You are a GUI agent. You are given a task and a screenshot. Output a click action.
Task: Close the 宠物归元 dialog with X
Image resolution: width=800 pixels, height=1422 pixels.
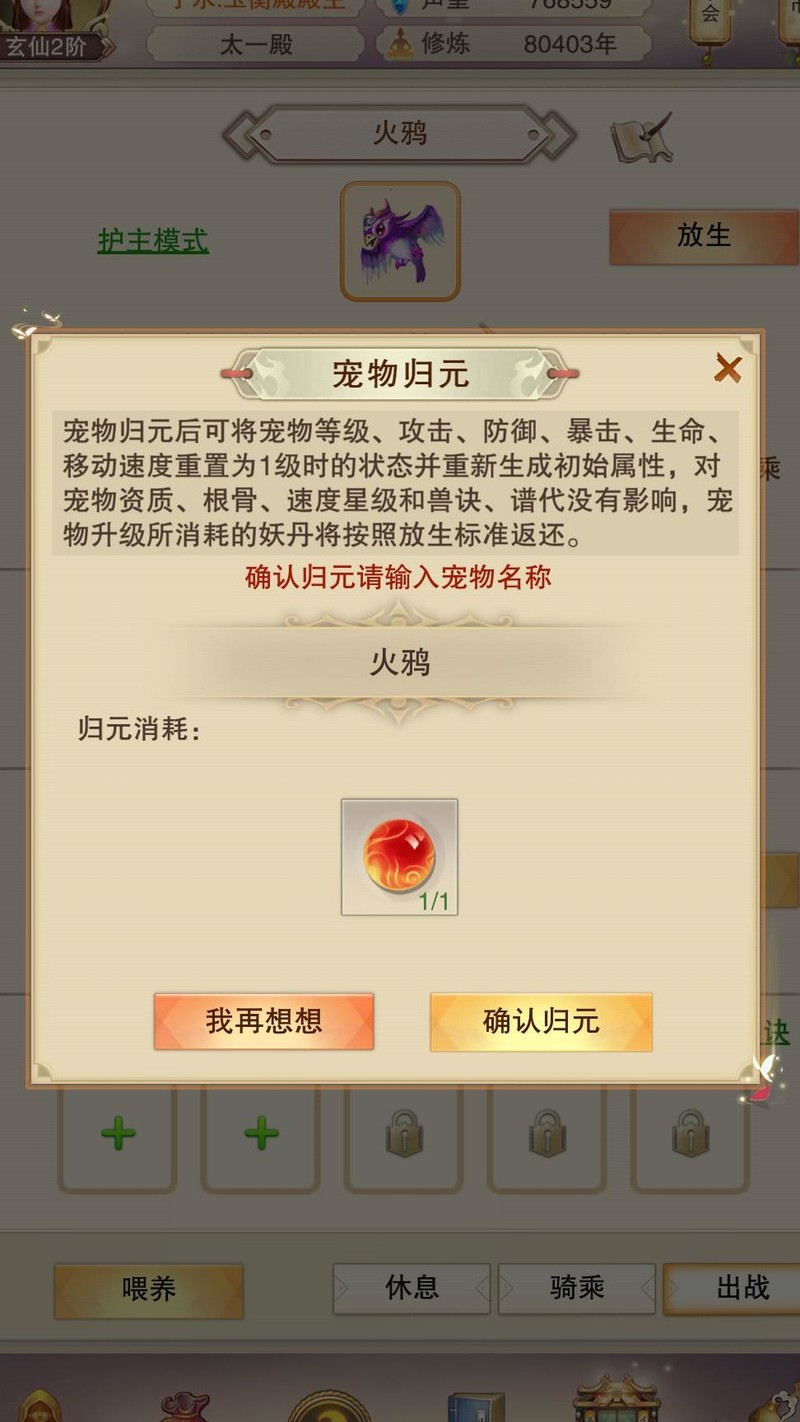coord(727,369)
